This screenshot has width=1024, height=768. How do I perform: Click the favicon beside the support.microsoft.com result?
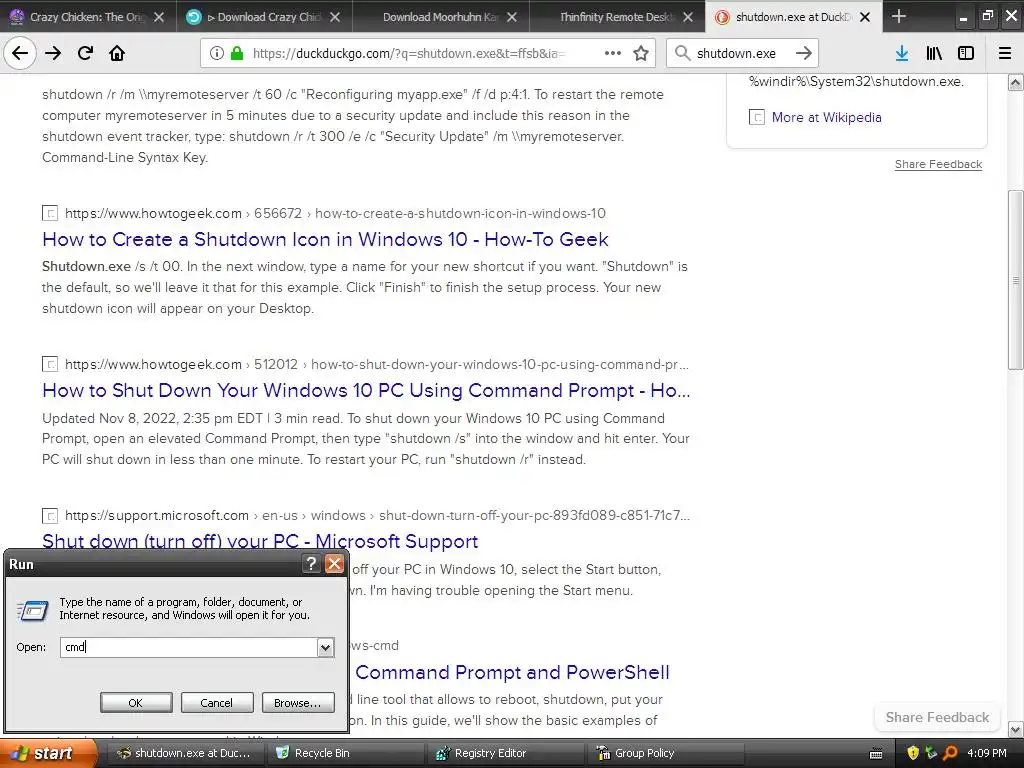(x=50, y=515)
